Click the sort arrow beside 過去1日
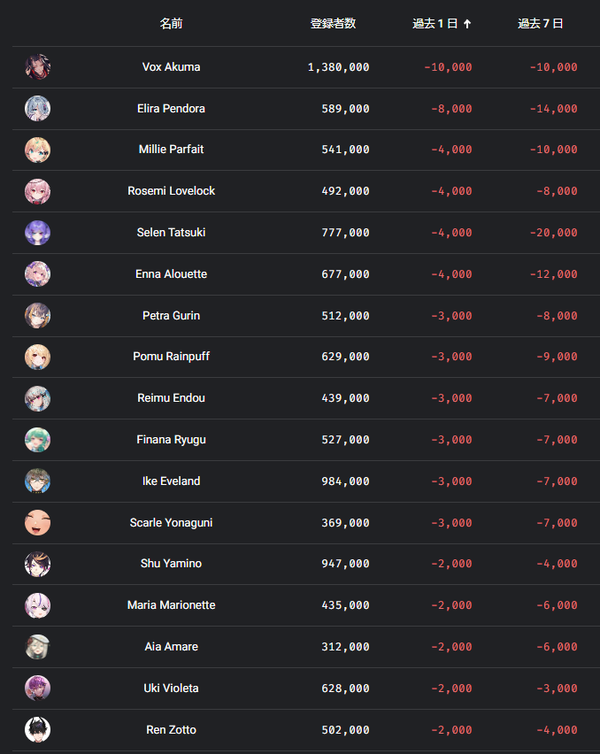The height and width of the screenshot is (754, 600). 467,24
